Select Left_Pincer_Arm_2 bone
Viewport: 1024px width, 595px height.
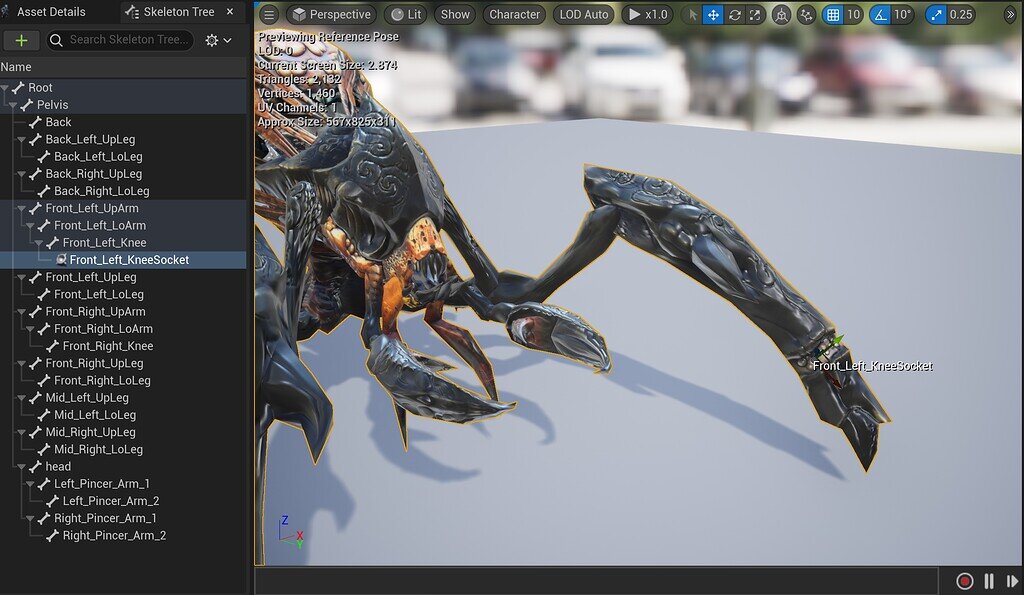click(x=111, y=501)
